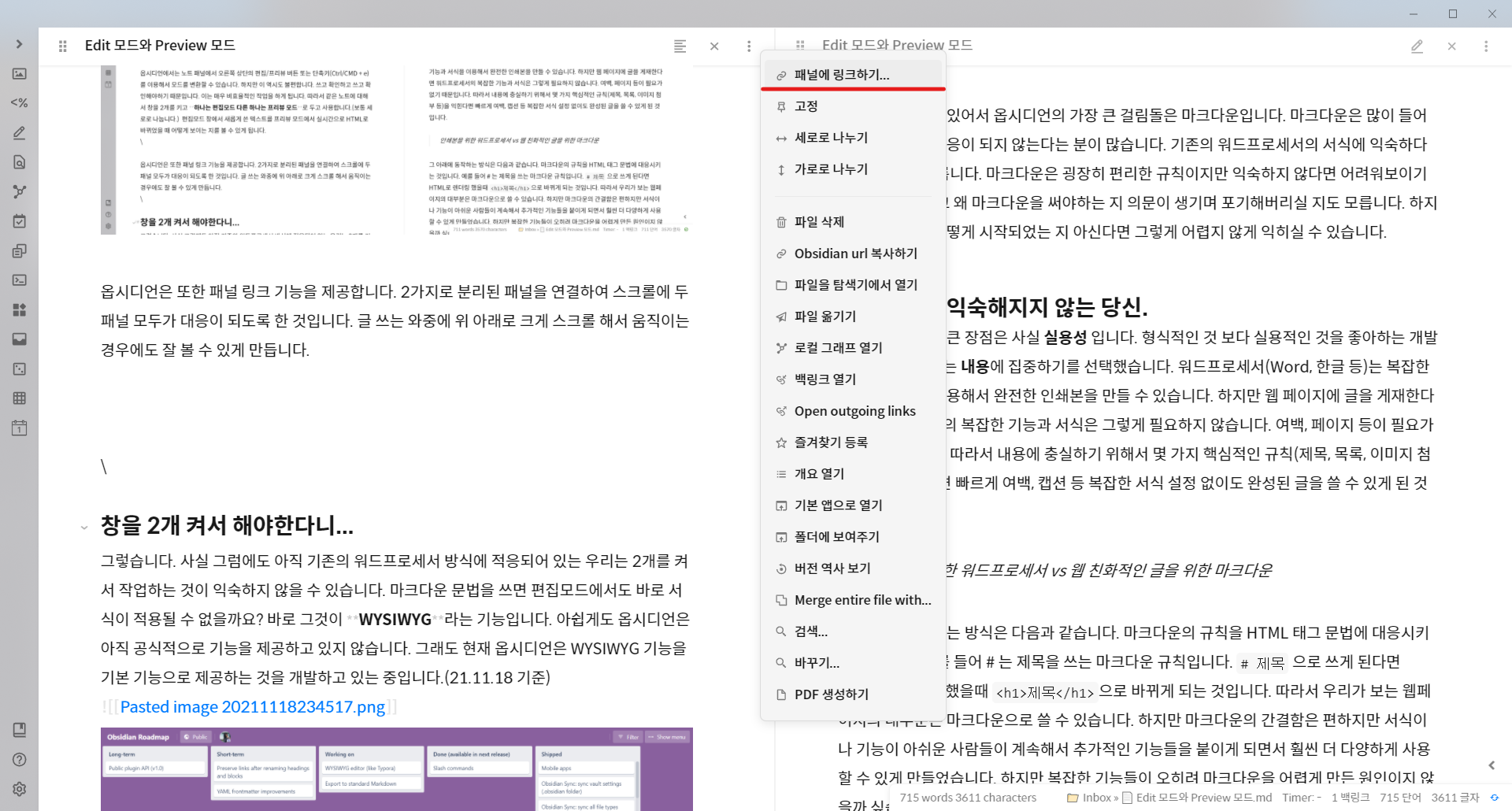Switch left pane to preview mode
Screen dimensions: 1512x811
tap(680, 46)
